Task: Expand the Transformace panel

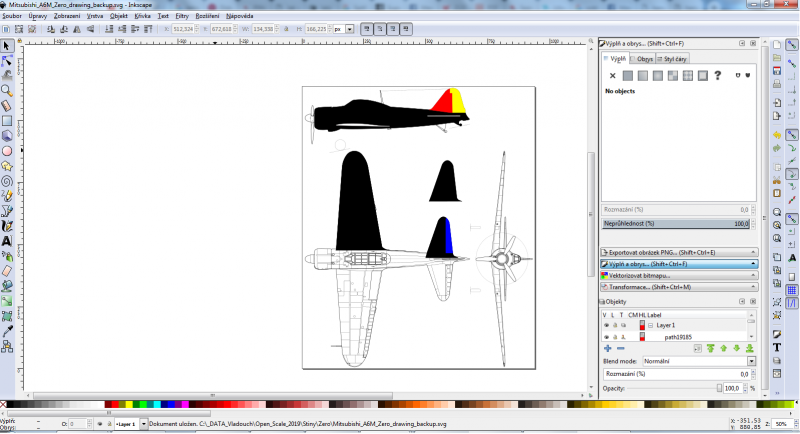Action: point(679,287)
